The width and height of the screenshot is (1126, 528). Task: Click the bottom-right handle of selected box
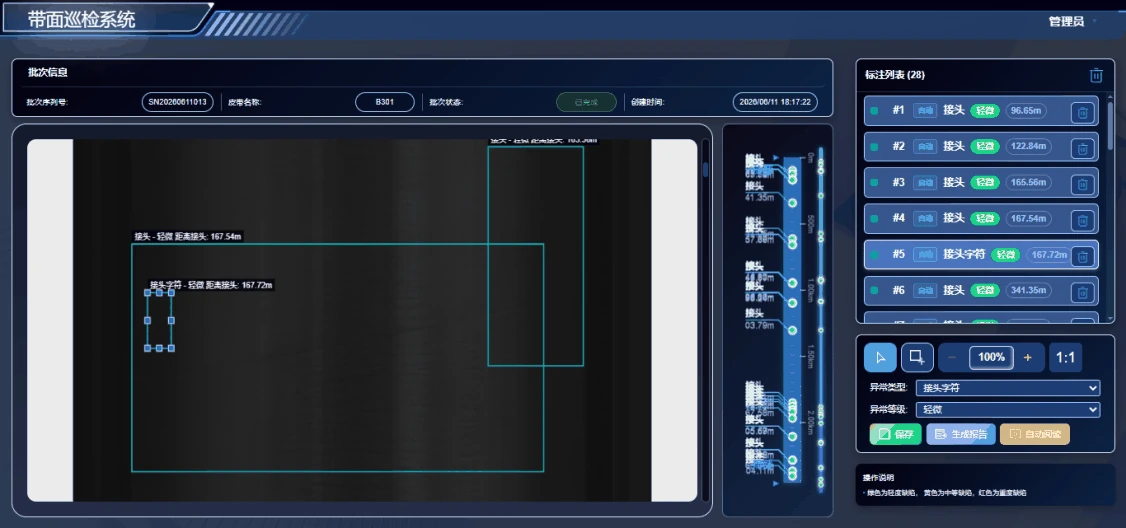(x=171, y=348)
